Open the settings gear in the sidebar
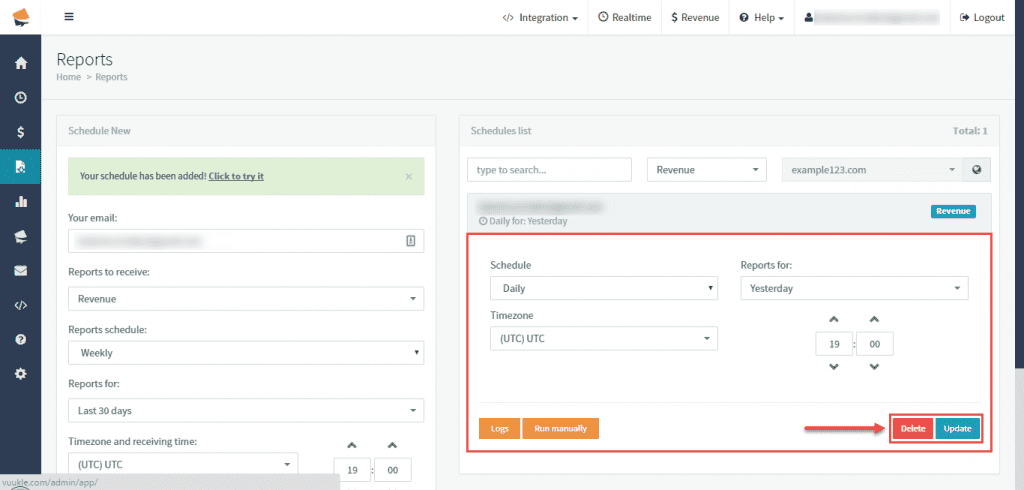1024x490 pixels. (20, 373)
